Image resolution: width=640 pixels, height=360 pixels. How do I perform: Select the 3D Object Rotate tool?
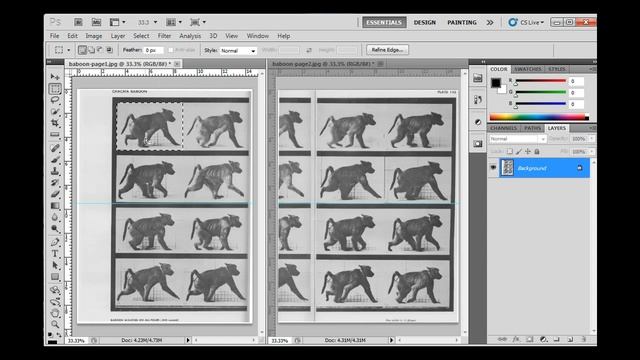point(55,290)
